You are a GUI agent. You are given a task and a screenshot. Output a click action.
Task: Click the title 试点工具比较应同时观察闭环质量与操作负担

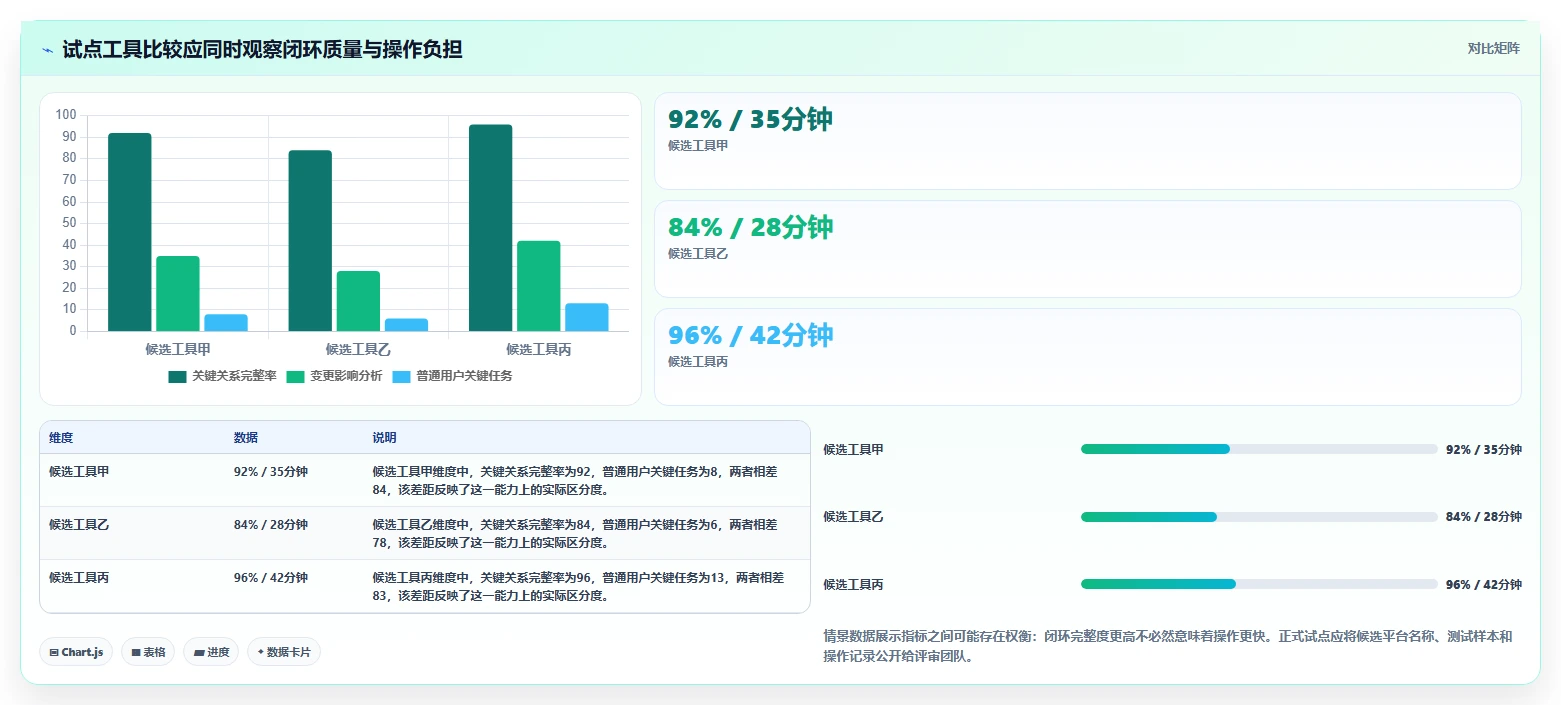point(262,49)
